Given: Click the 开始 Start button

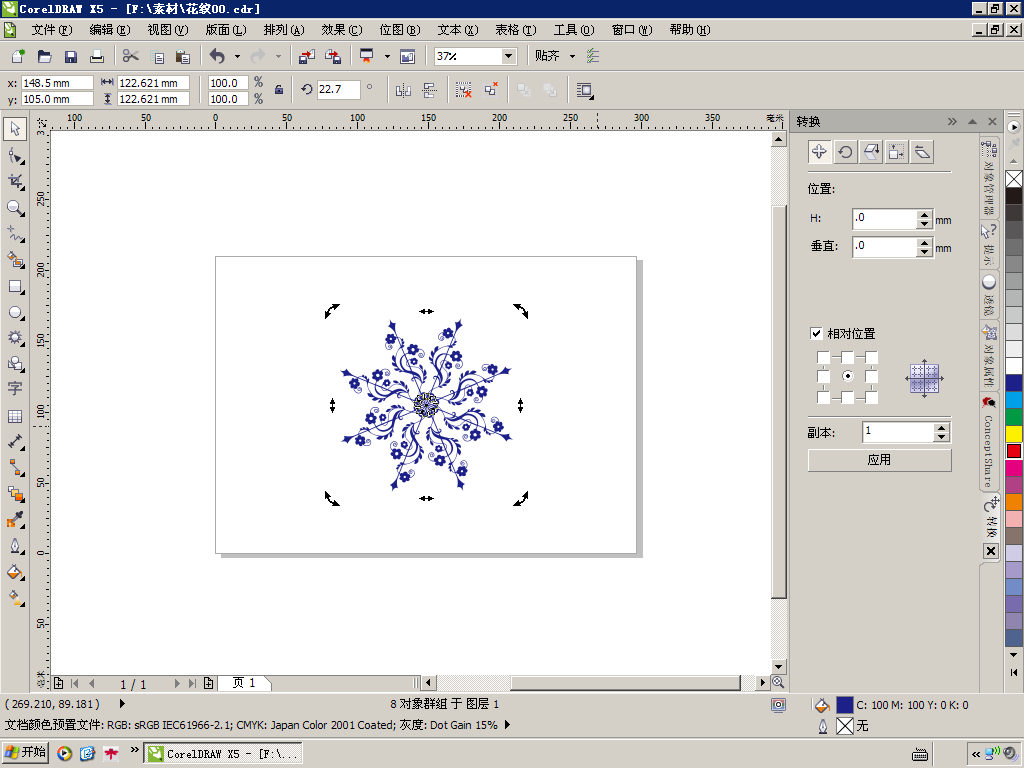Looking at the screenshot, I should point(25,752).
